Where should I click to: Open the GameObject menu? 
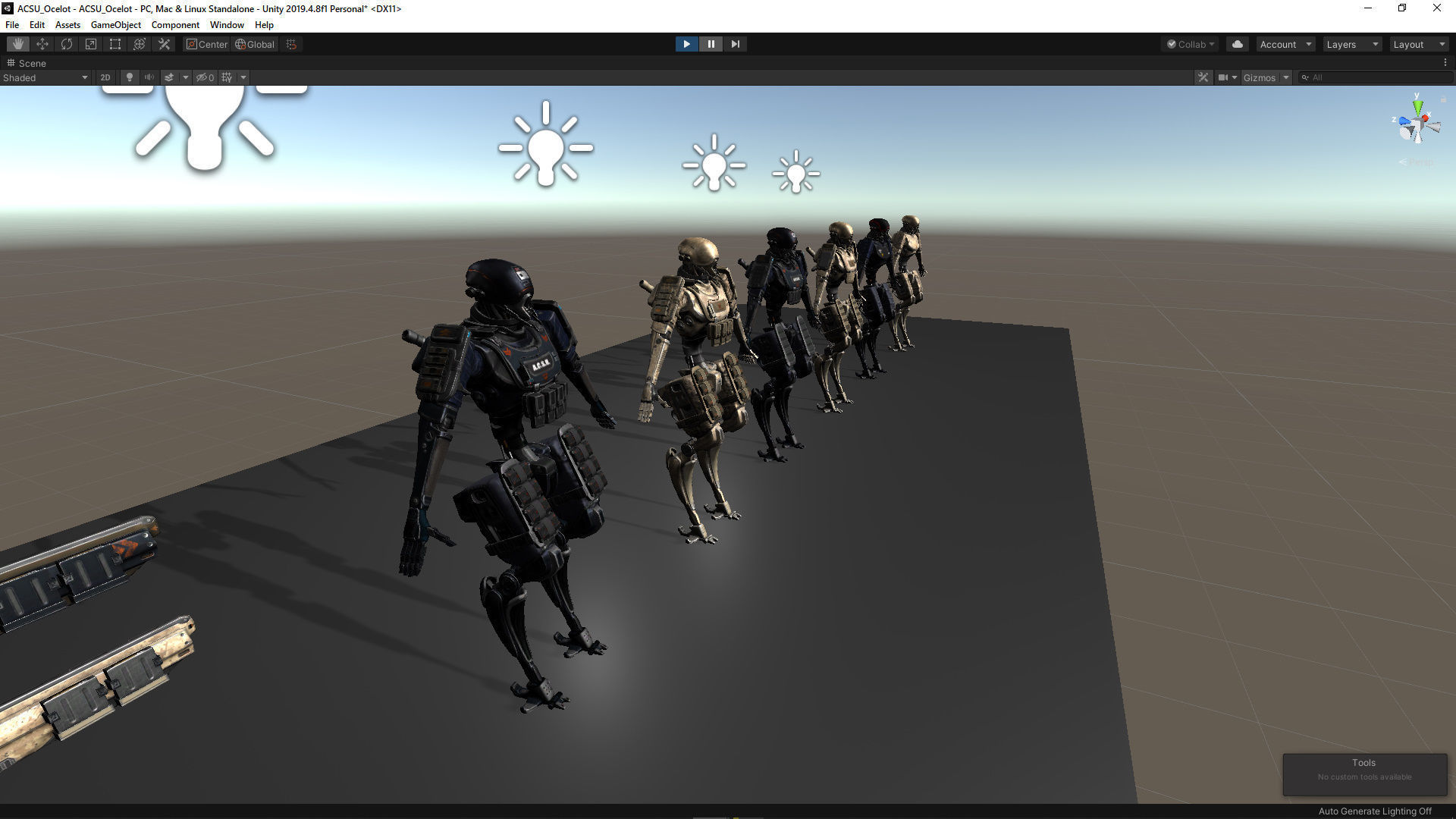[x=115, y=25]
